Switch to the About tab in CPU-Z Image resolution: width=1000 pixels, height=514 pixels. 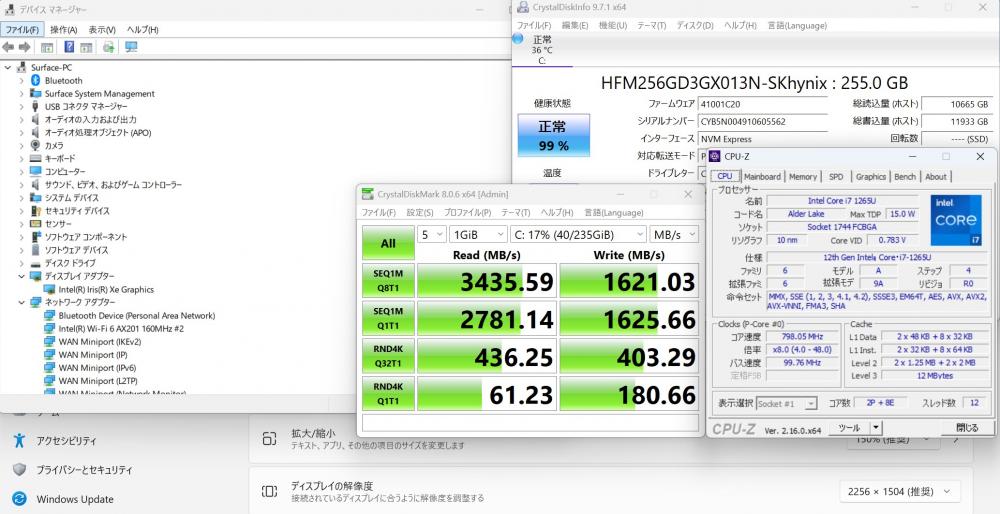pyautogui.click(x=936, y=177)
